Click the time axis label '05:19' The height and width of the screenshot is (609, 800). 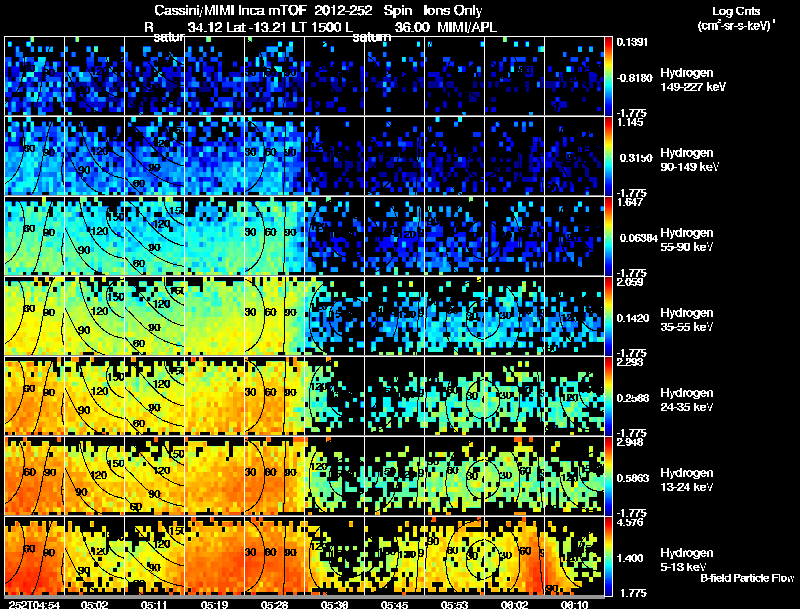[214, 604]
